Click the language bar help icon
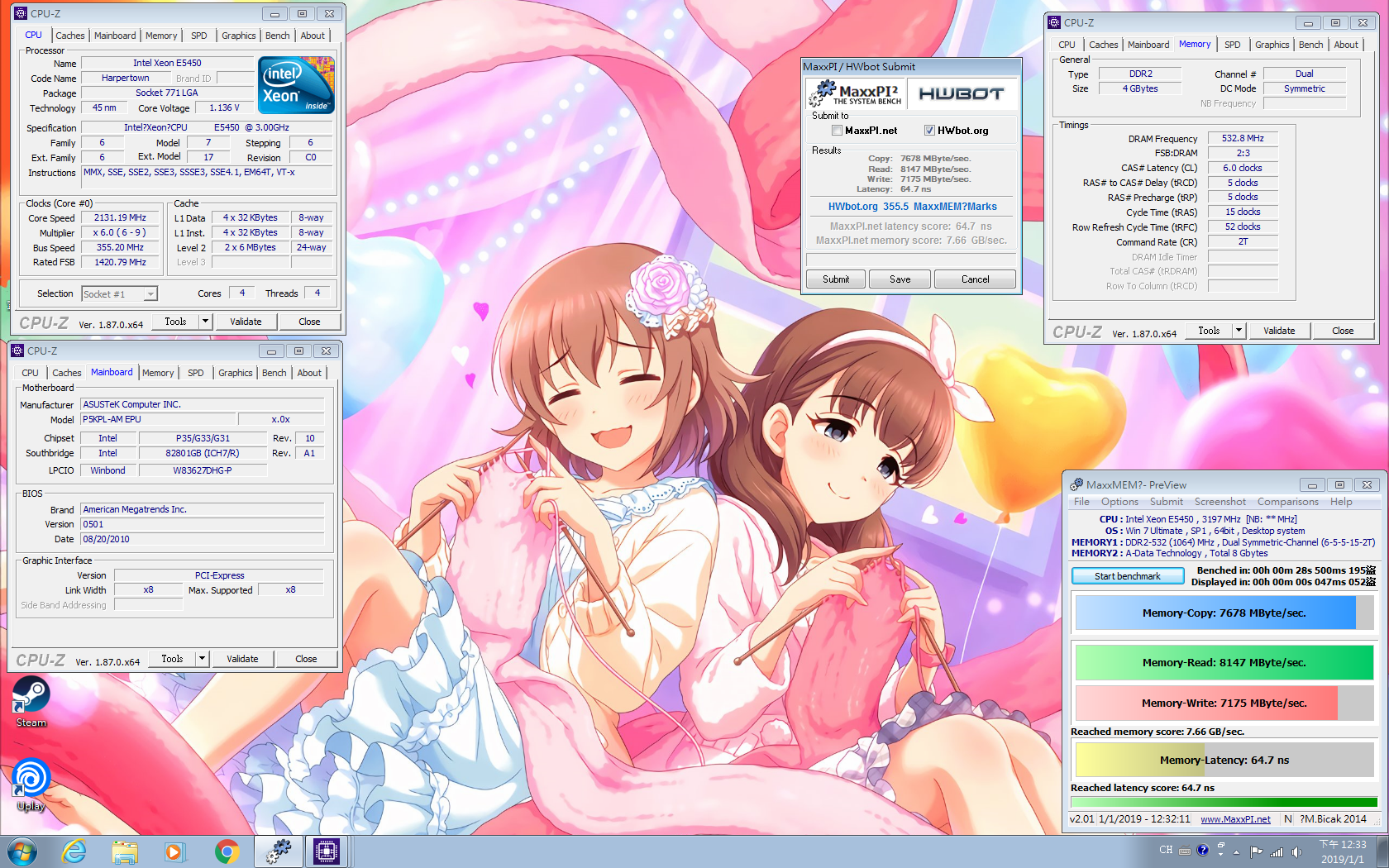Screen dimensions: 1389x868 [x=1203, y=850]
